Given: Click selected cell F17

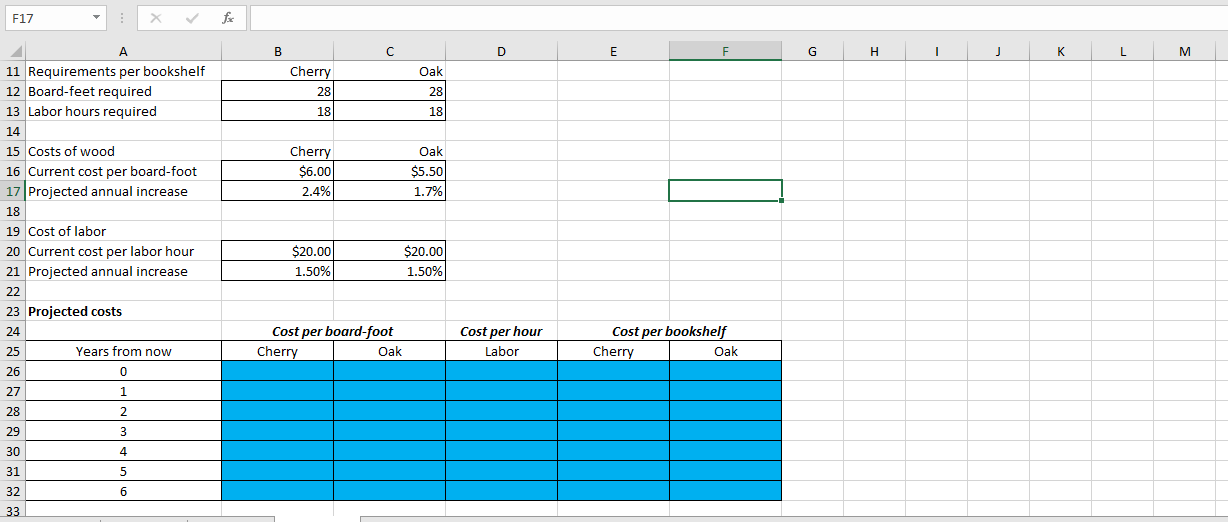Looking at the screenshot, I should pyautogui.click(x=725, y=191).
